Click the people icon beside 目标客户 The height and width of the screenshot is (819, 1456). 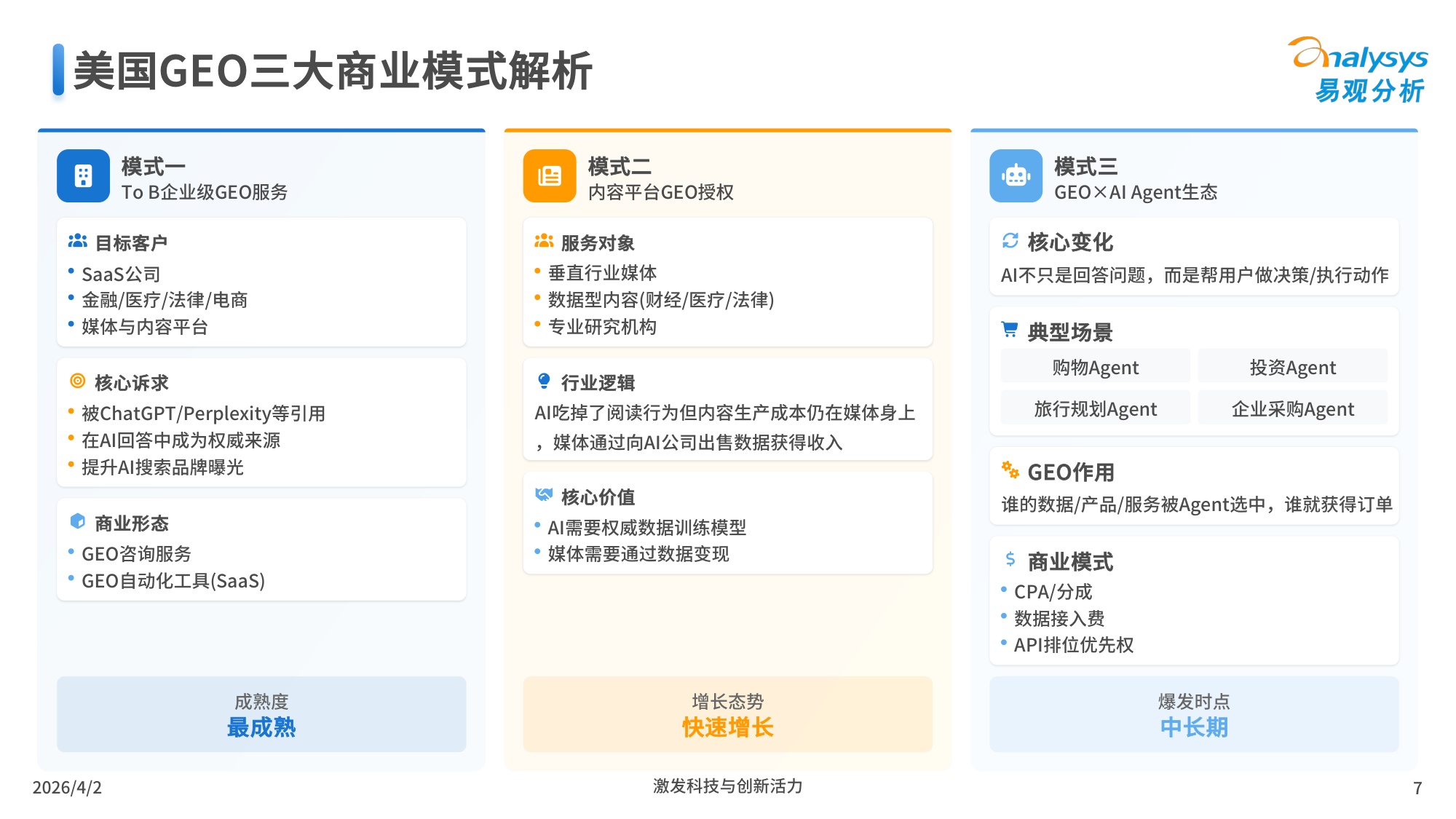[x=78, y=241]
